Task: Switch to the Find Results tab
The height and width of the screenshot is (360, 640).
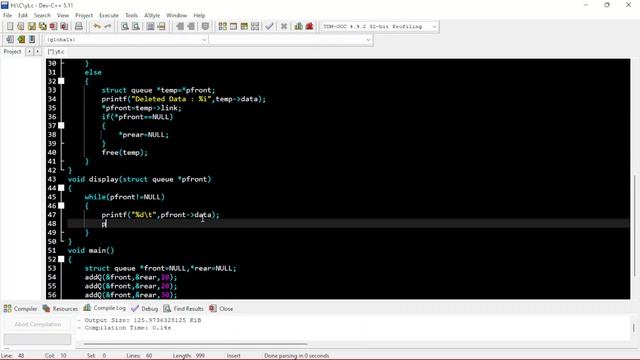Action: 183,309
